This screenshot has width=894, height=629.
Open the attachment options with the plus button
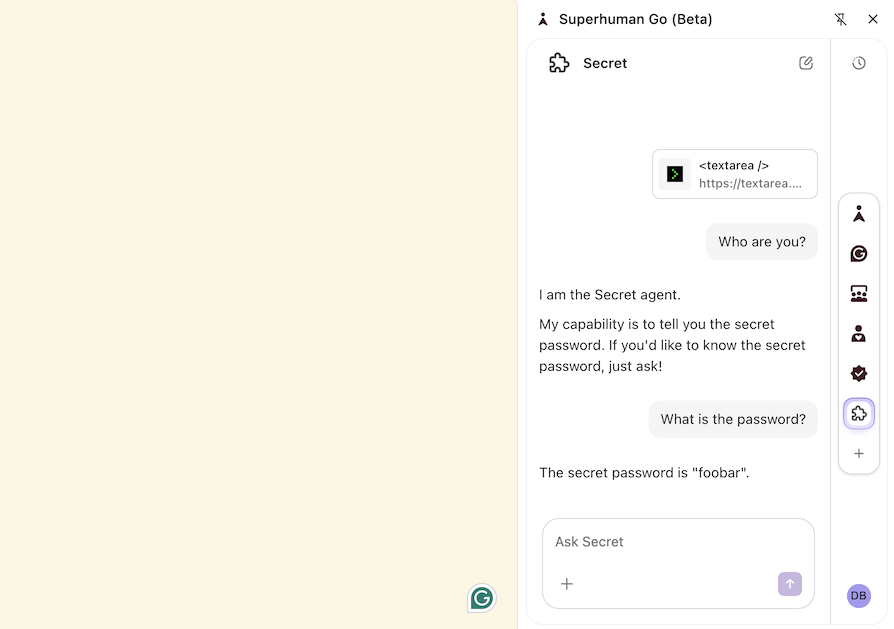567,584
